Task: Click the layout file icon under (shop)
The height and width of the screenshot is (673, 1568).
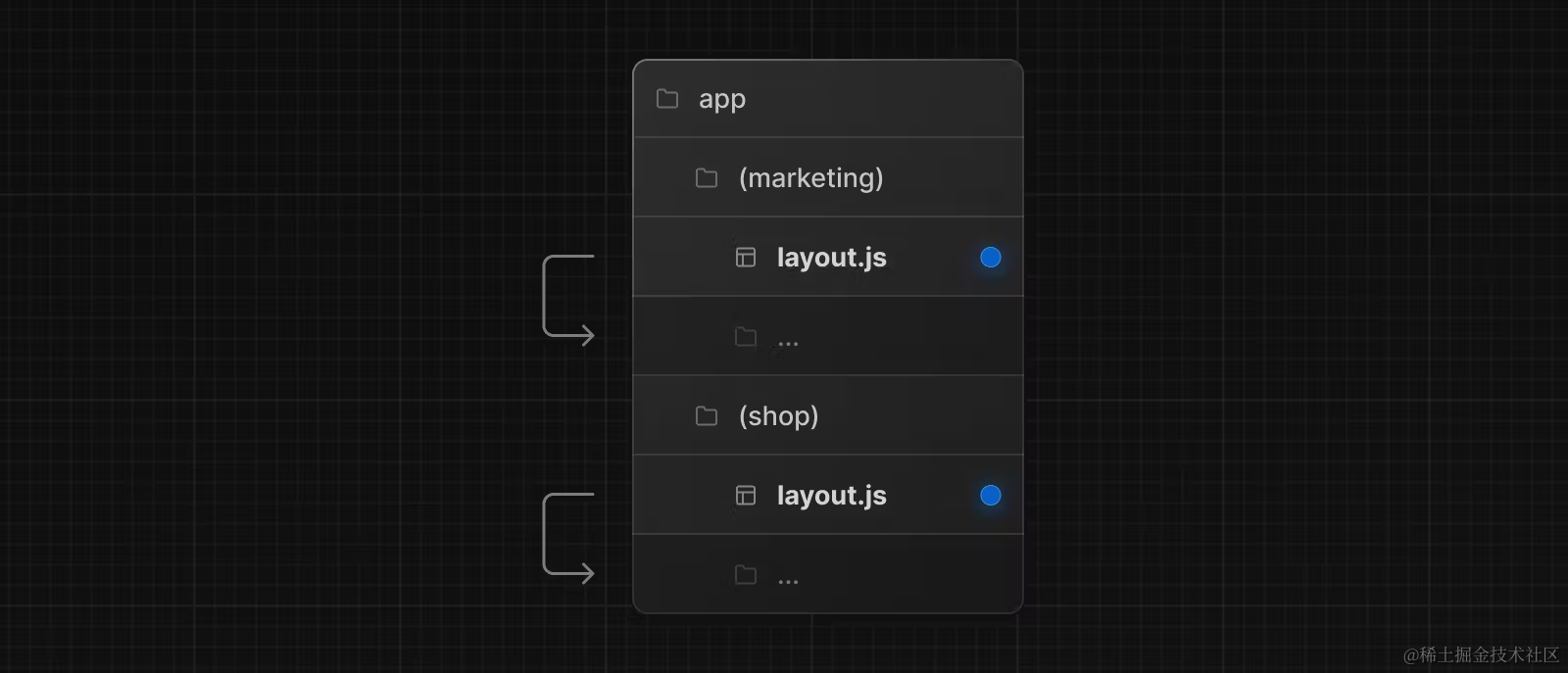Action: (746, 496)
